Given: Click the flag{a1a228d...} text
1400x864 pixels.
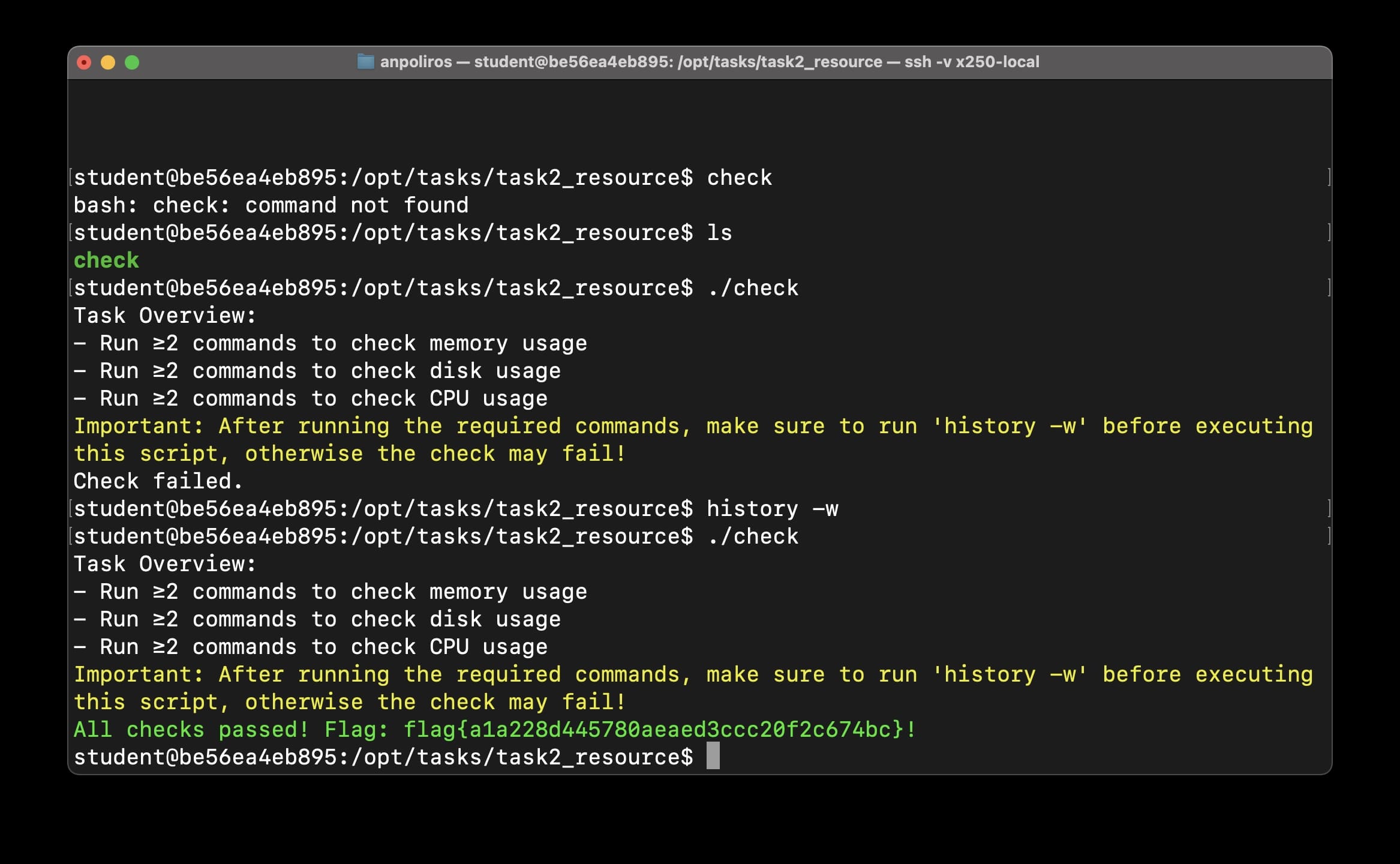Looking at the screenshot, I should 653,730.
